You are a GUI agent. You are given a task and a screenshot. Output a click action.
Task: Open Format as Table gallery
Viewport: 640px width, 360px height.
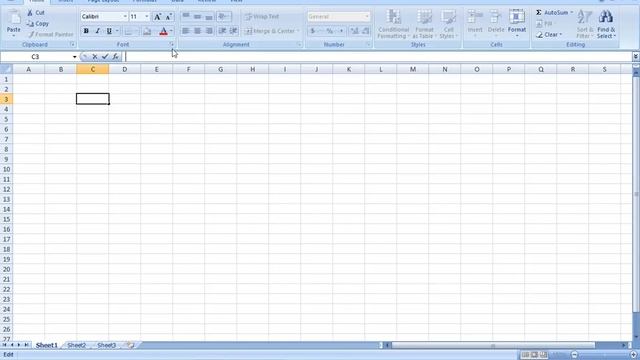(424, 24)
